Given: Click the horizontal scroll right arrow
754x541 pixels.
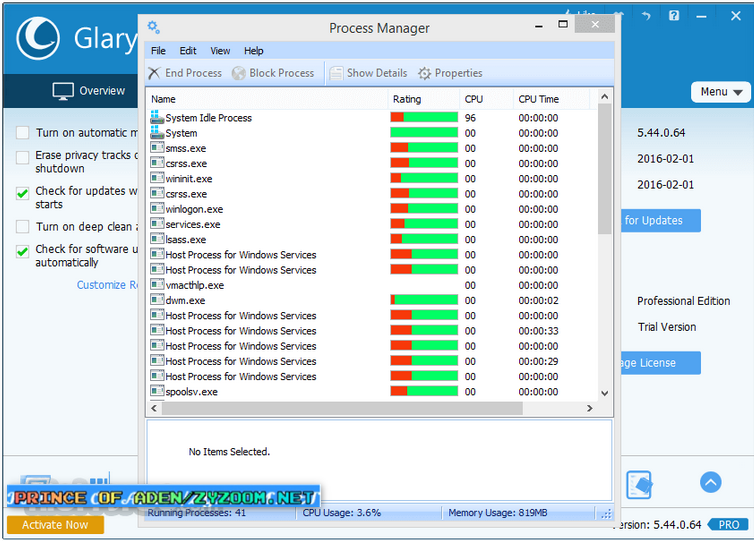Looking at the screenshot, I should click(x=590, y=408).
